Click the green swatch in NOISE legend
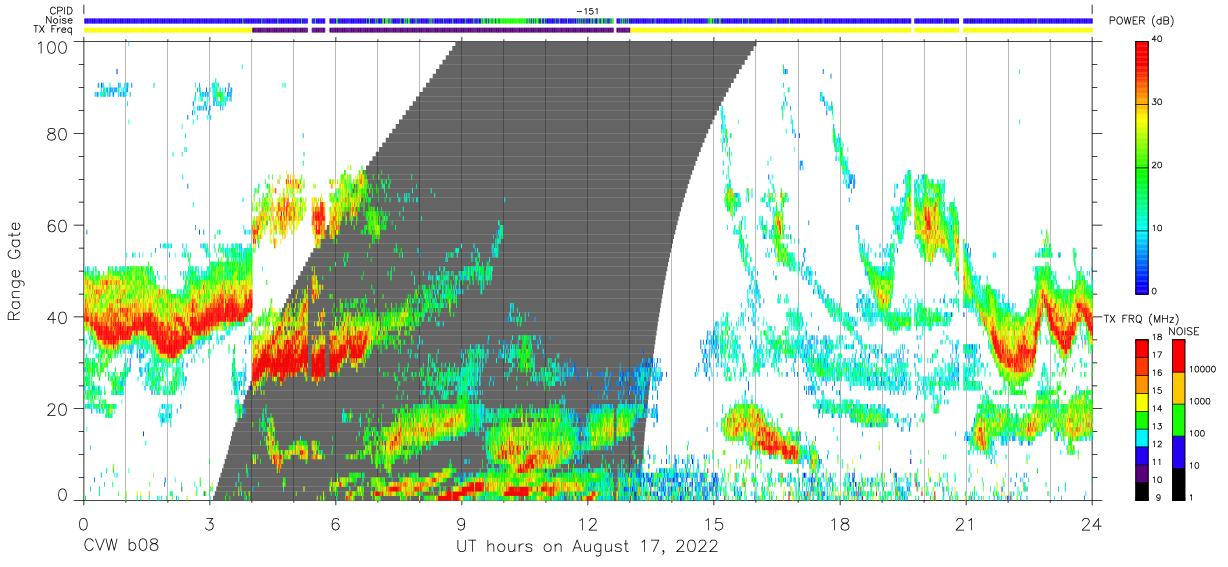Viewport: 1228px width, 567px height. [1178, 419]
